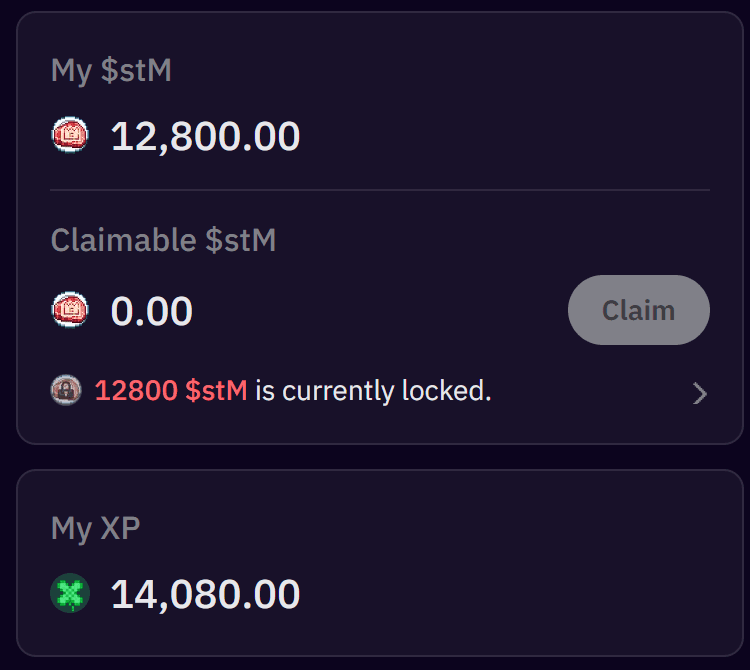Screen dimensions: 750x670
Task: Click the token icon beside the 0.00 amount
Action: click(x=70, y=311)
